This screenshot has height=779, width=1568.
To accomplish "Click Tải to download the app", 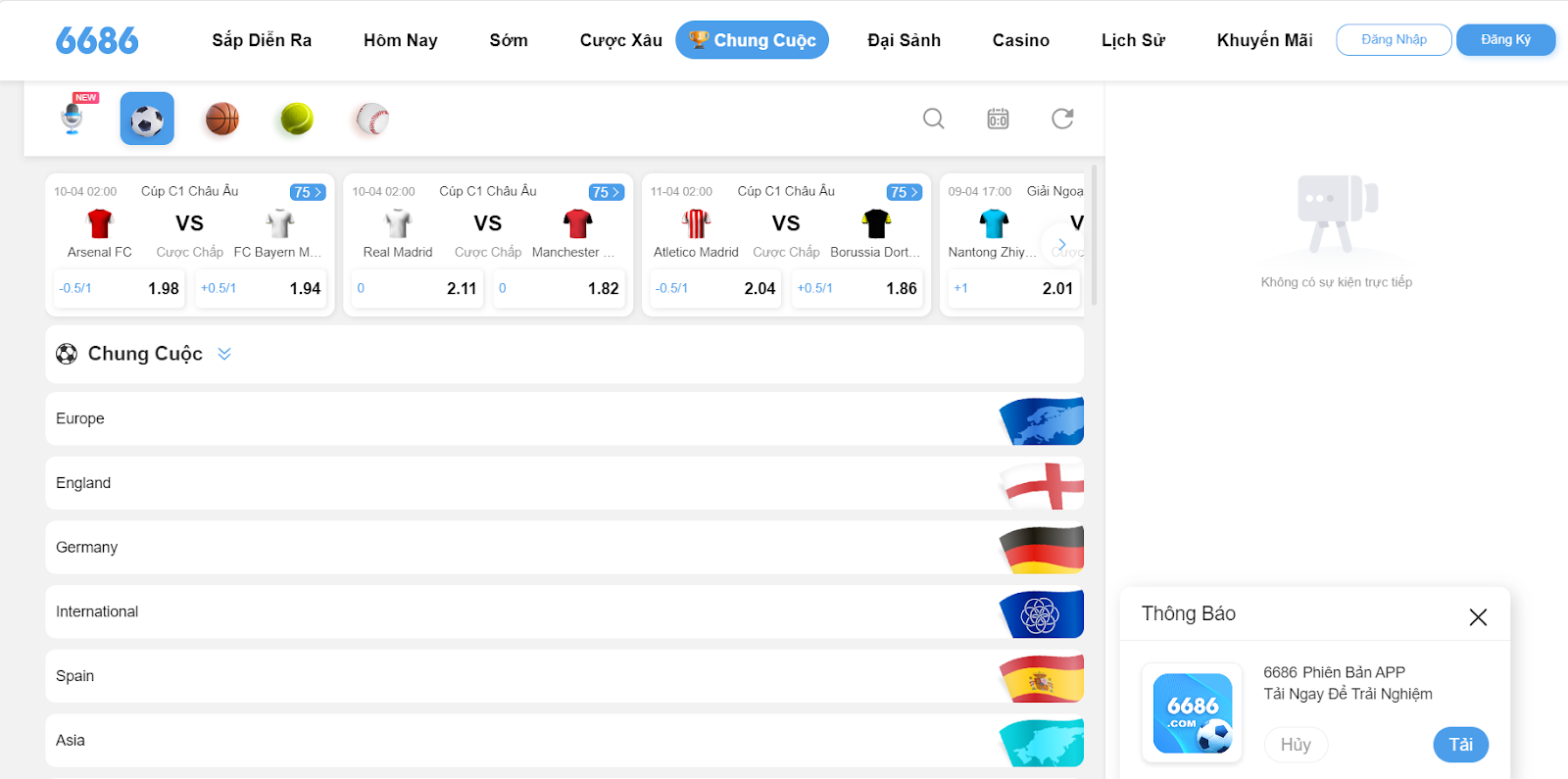I will click(1460, 745).
